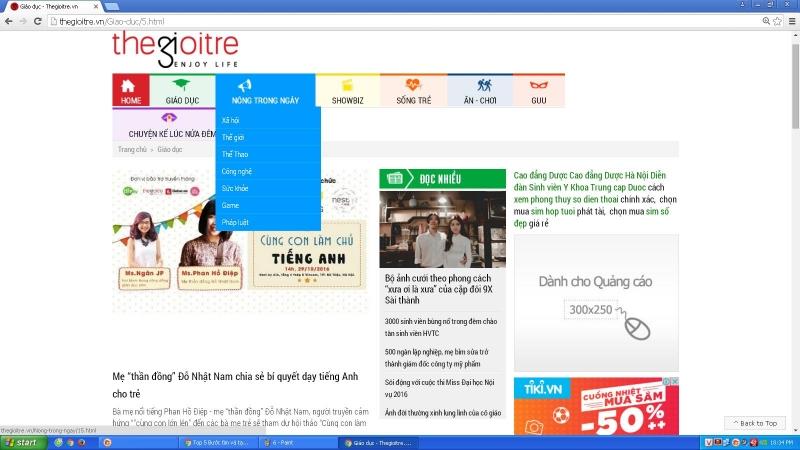Click the graduation cap Giáo Dục icon

click(182, 86)
